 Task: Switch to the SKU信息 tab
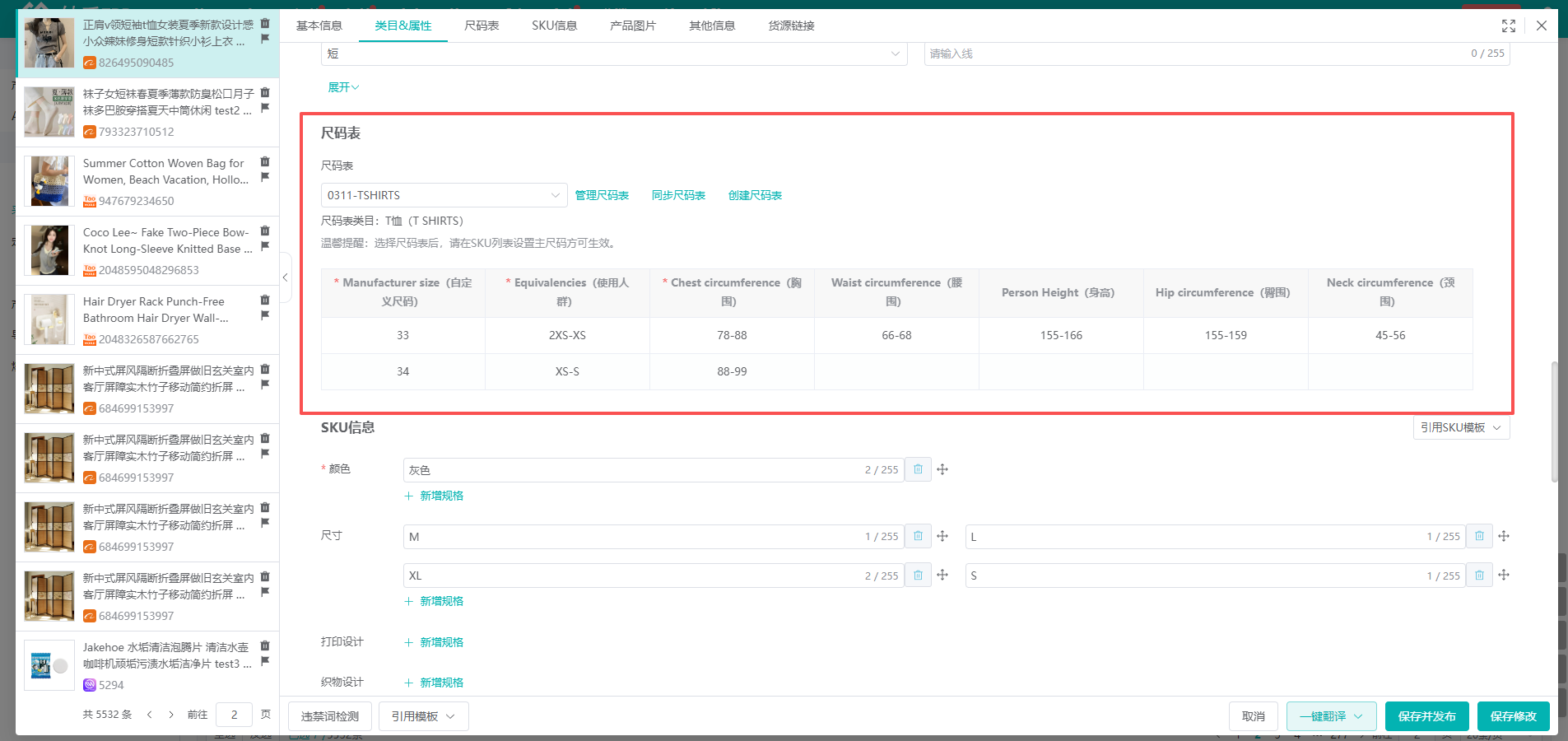click(x=554, y=26)
